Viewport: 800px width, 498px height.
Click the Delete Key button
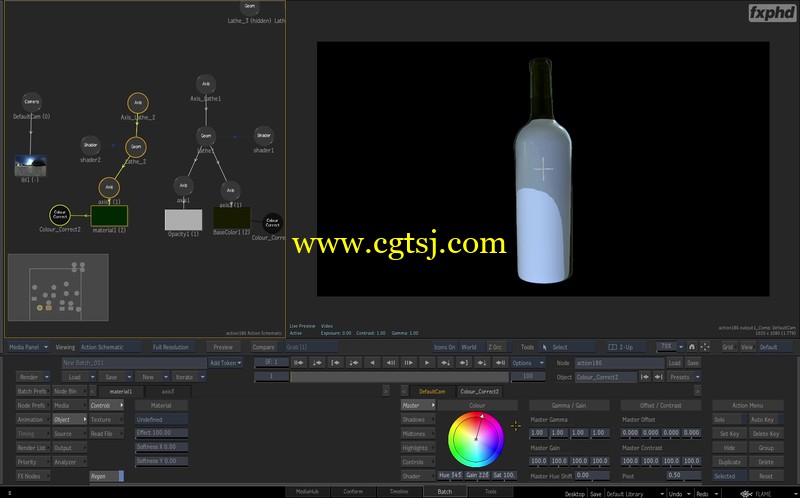[x=765, y=434]
